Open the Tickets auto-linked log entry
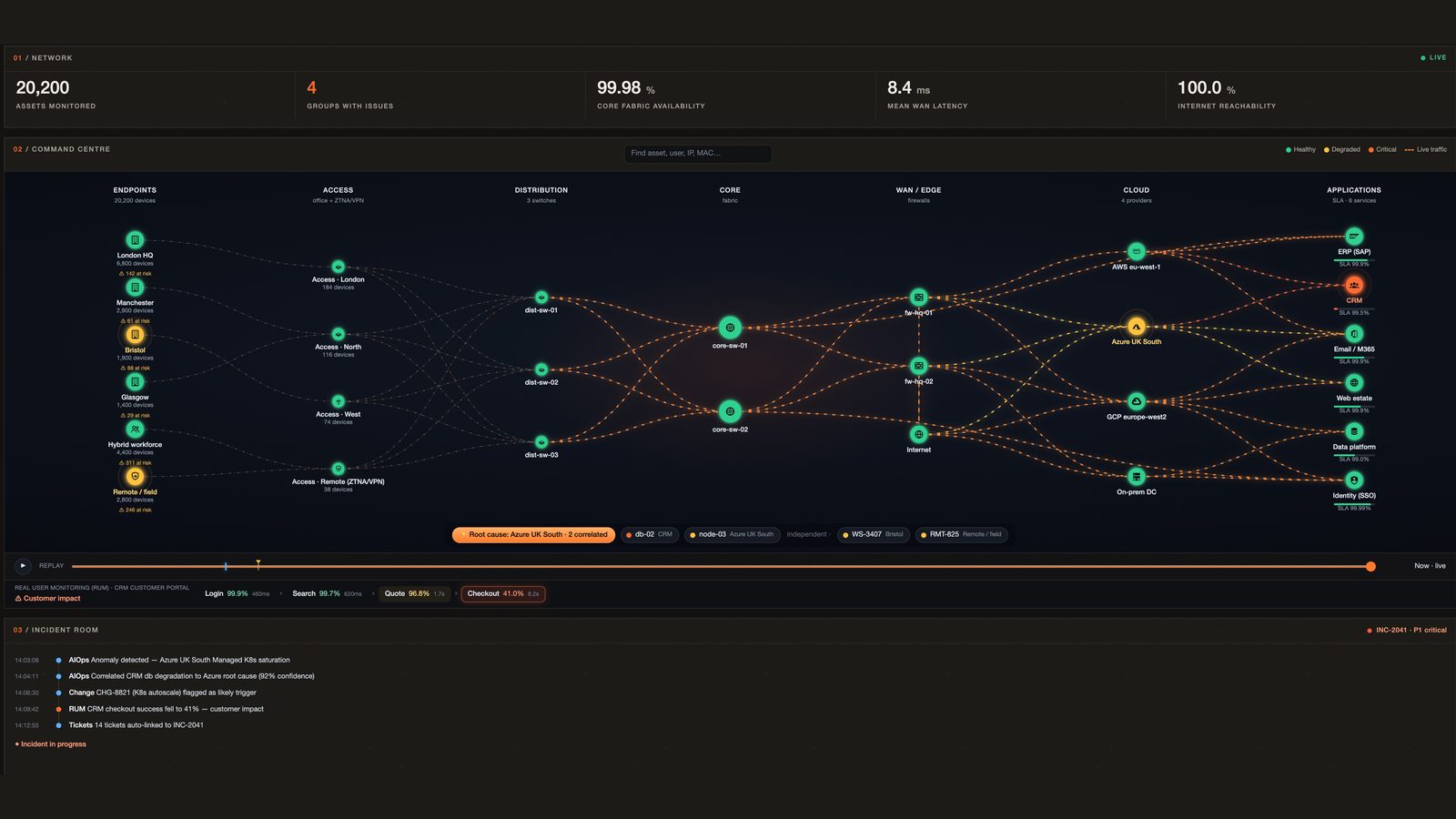The width and height of the screenshot is (1456, 819). point(136,725)
